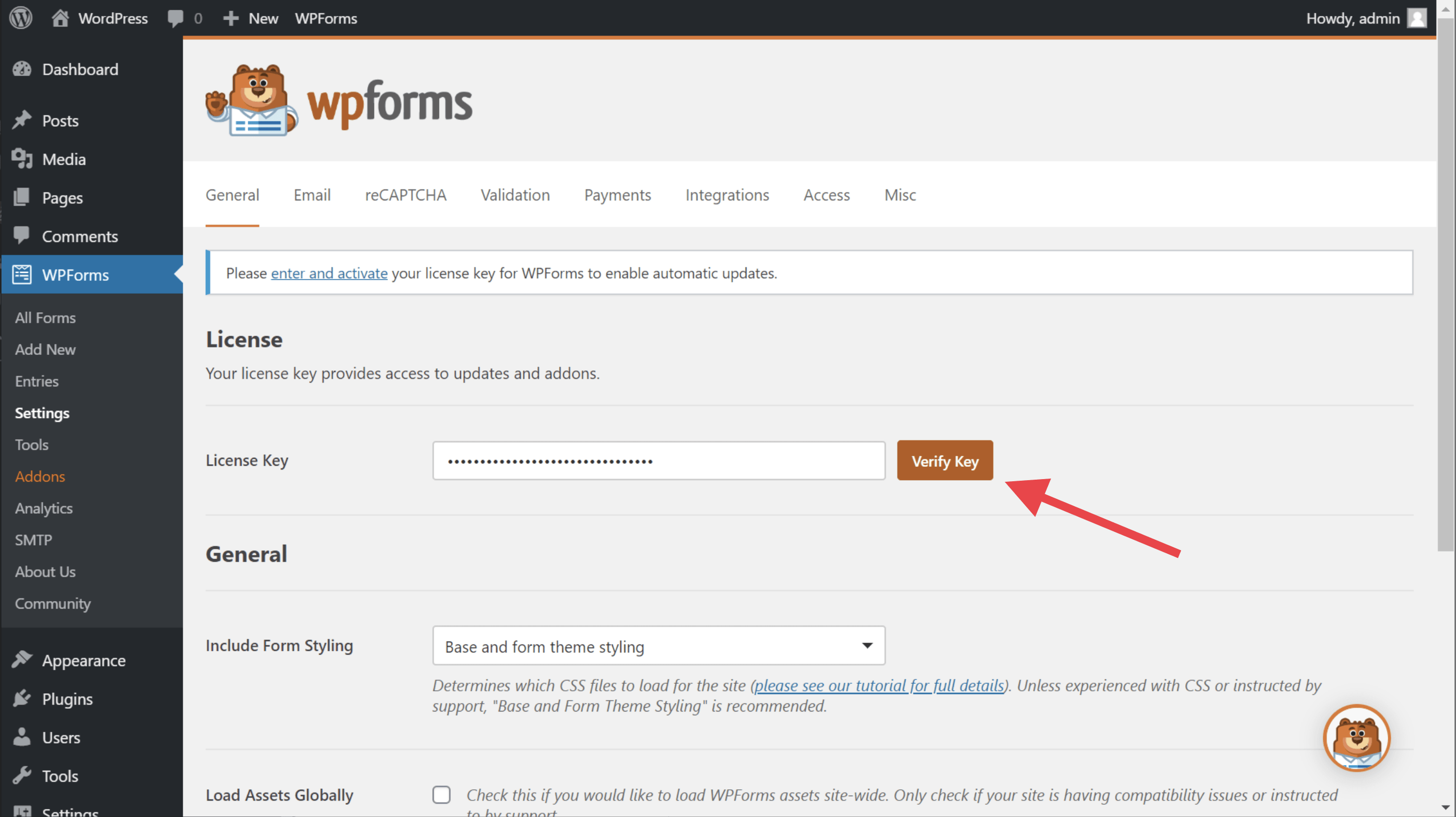Open the Analytics submenu item
1456x817 pixels.
tap(44, 508)
